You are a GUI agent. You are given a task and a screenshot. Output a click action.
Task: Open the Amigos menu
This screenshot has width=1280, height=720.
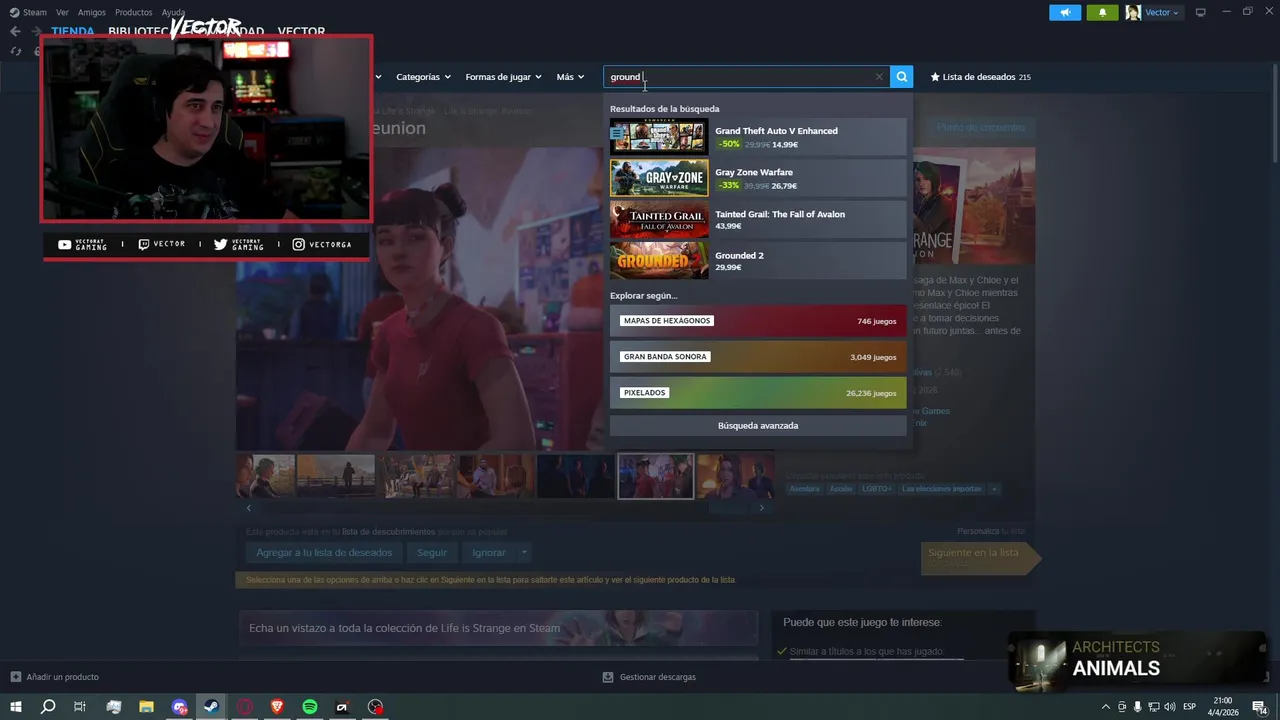[x=92, y=12]
